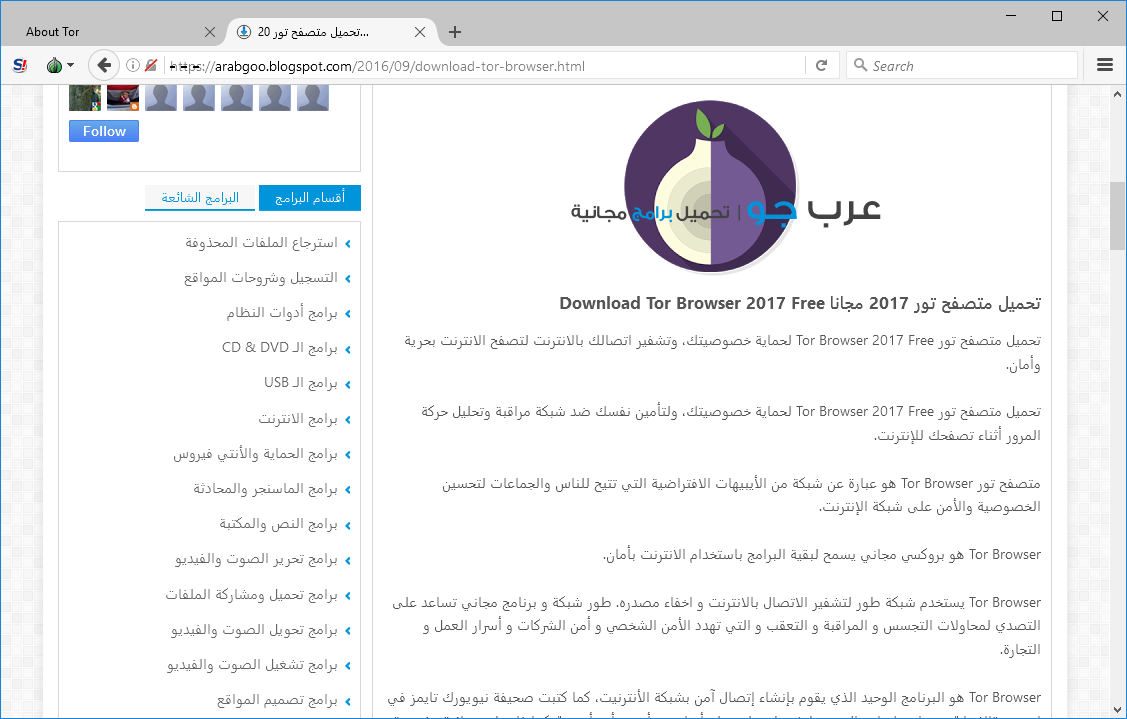Click the blocked media indicator icon in URL bar
The image size is (1127, 719).
pos(150,65)
